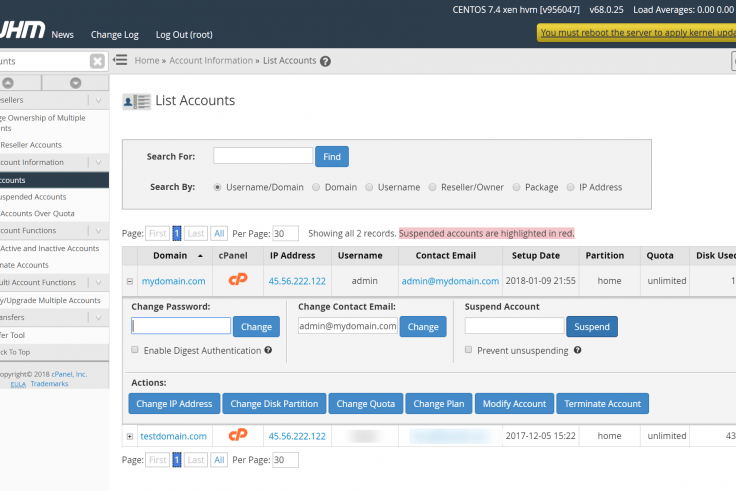The width and height of the screenshot is (736, 491).
Task: Click the WHM logo
Action: pyautogui.click(x=22, y=30)
